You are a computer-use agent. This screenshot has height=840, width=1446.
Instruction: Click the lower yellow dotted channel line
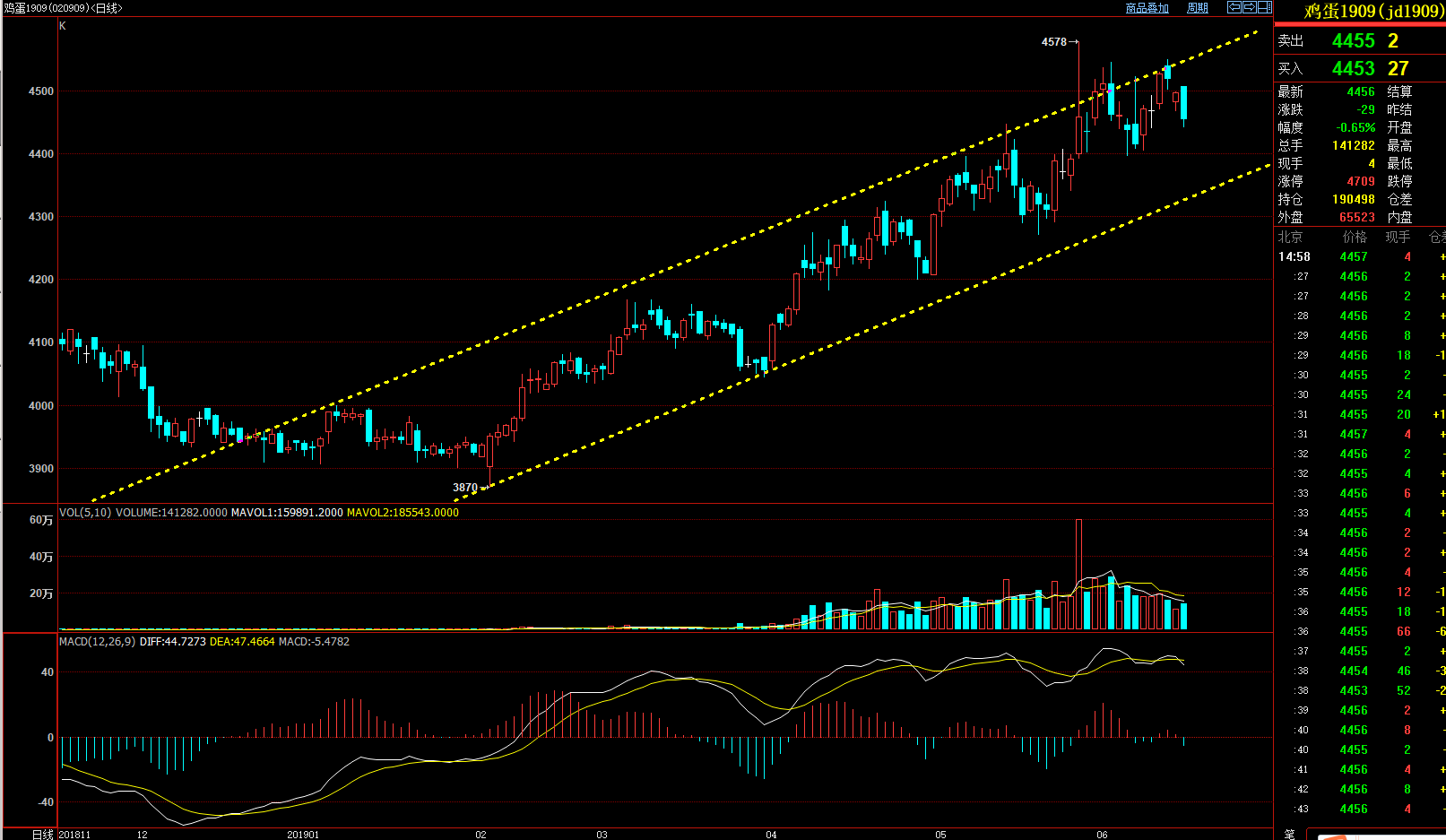[861, 333]
